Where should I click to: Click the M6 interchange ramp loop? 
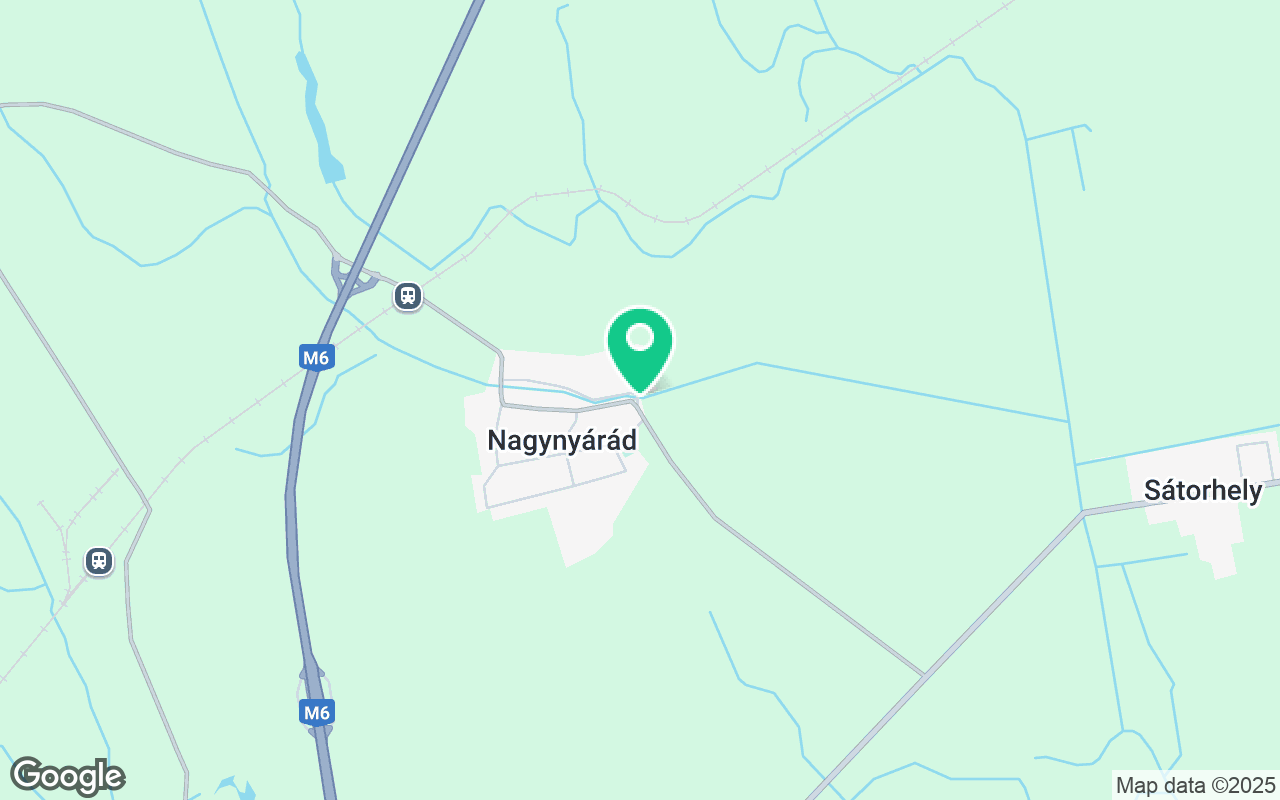click(x=352, y=280)
